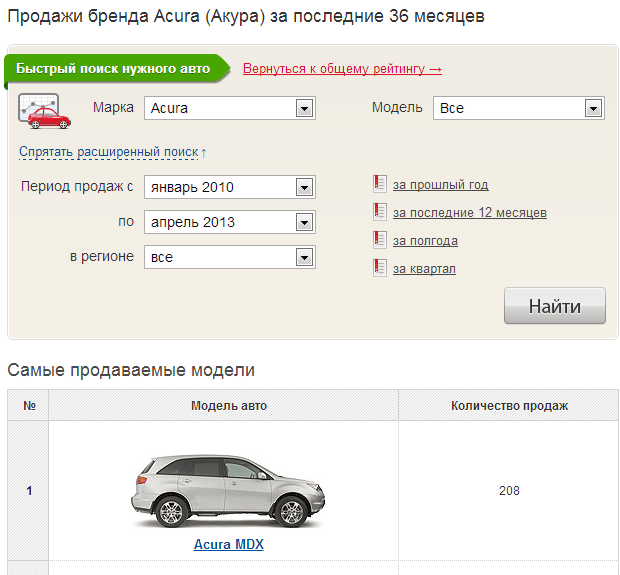Click the car chart icon beside Марка

coord(39,110)
